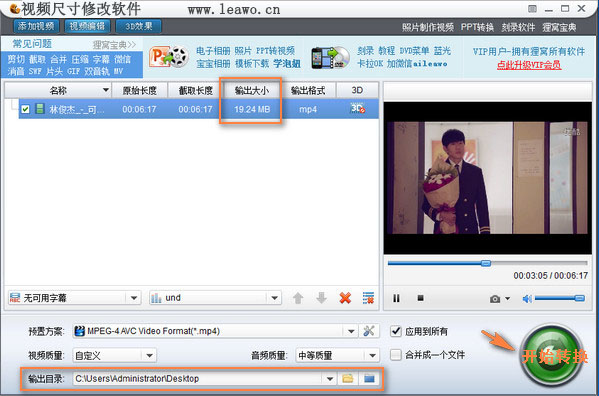Click the 开始转换 green convert button
Viewport: 599px width, 396px height.
(552, 356)
